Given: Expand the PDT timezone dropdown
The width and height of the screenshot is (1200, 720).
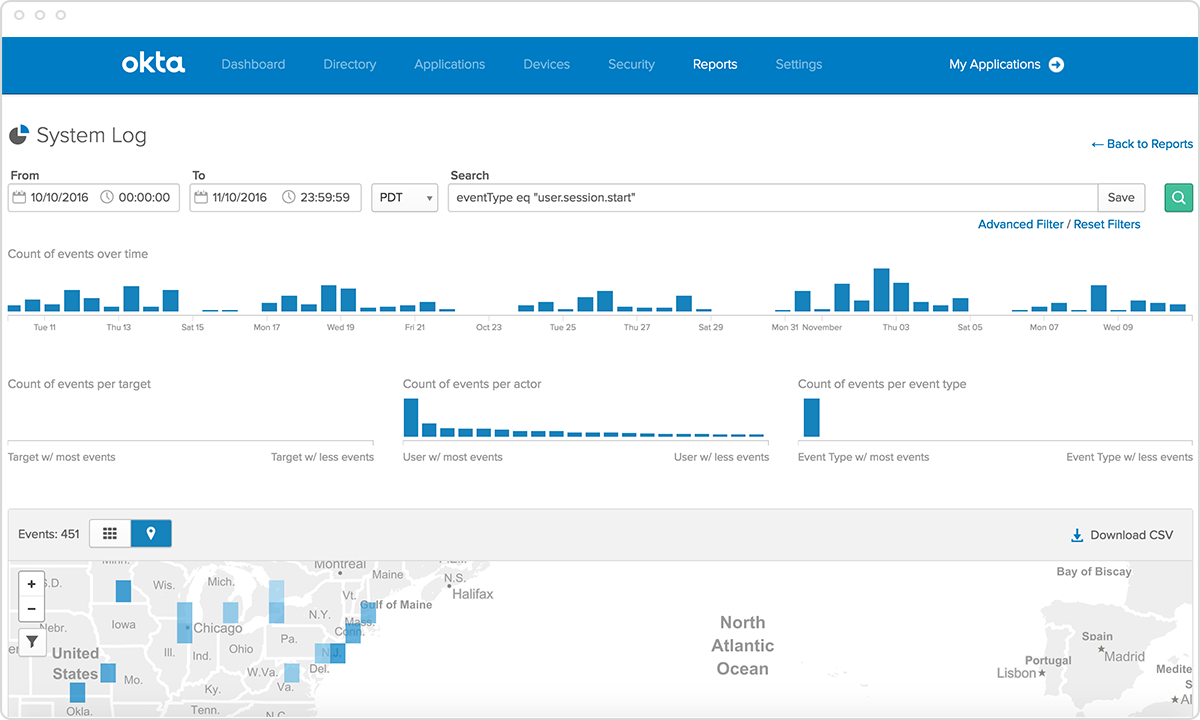Looking at the screenshot, I should pyautogui.click(x=404, y=198).
